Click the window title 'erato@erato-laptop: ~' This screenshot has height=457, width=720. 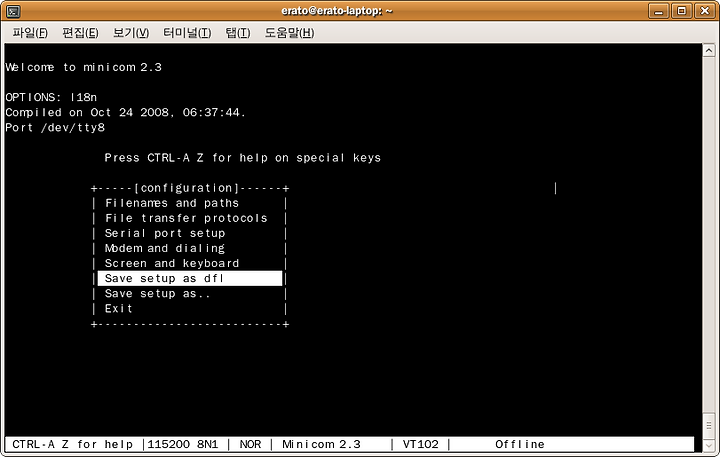point(337,11)
